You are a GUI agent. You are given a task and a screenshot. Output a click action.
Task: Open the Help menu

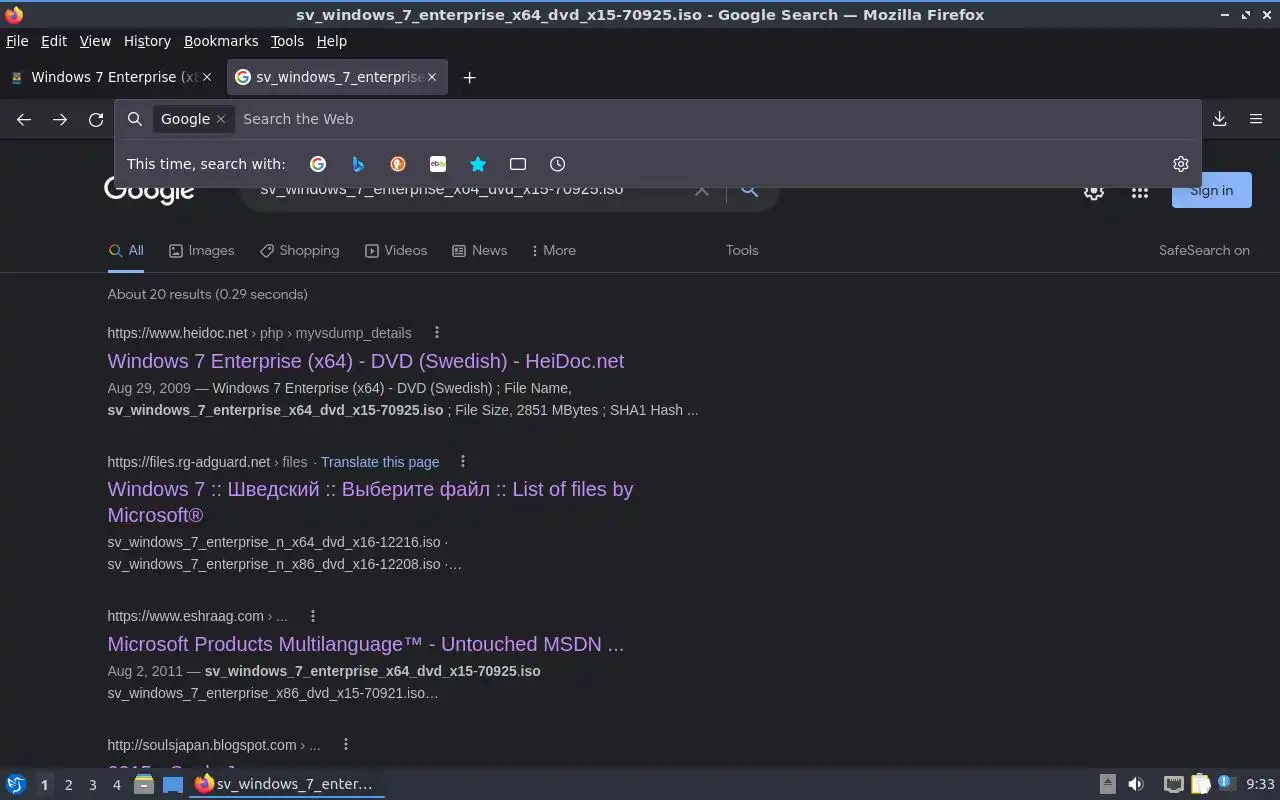point(332,41)
